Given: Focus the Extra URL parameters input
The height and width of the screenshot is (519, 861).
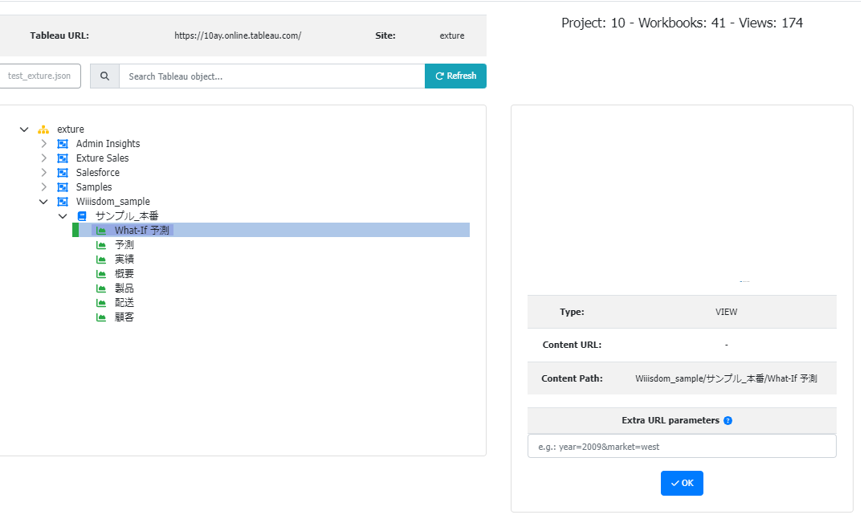Looking at the screenshot, I should (x=682, y=447).
